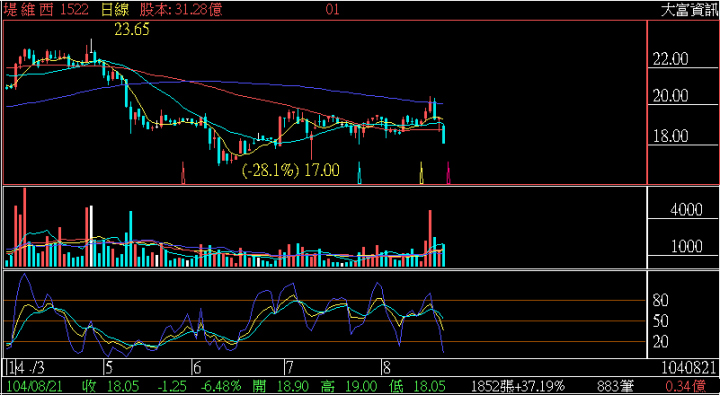
Task: Click month 7 on the date axis
Action: pos(290,368)
